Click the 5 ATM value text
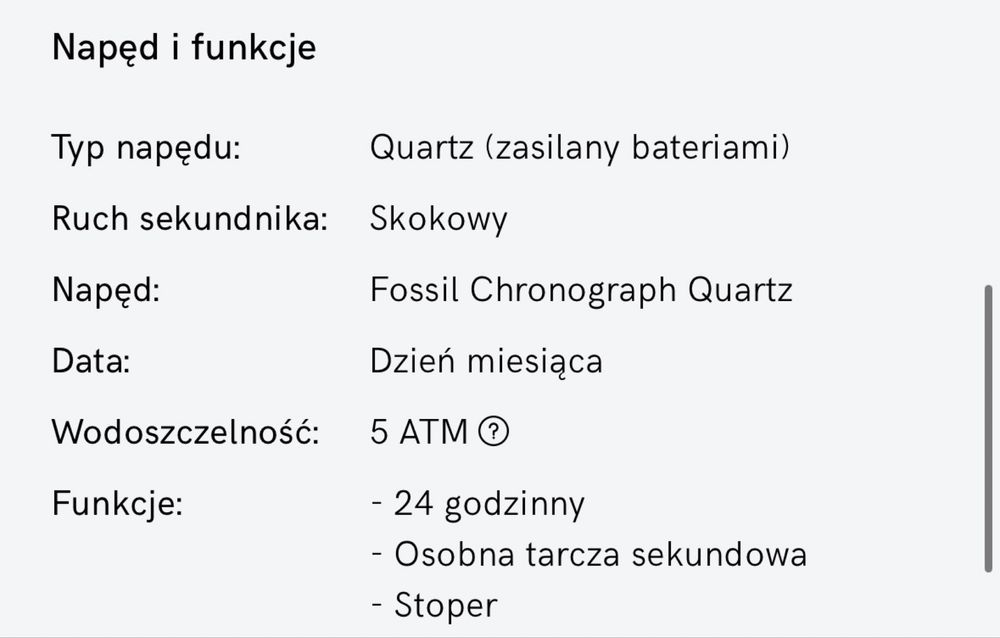This screenshot has height=638, width=1000. [419, 432]
